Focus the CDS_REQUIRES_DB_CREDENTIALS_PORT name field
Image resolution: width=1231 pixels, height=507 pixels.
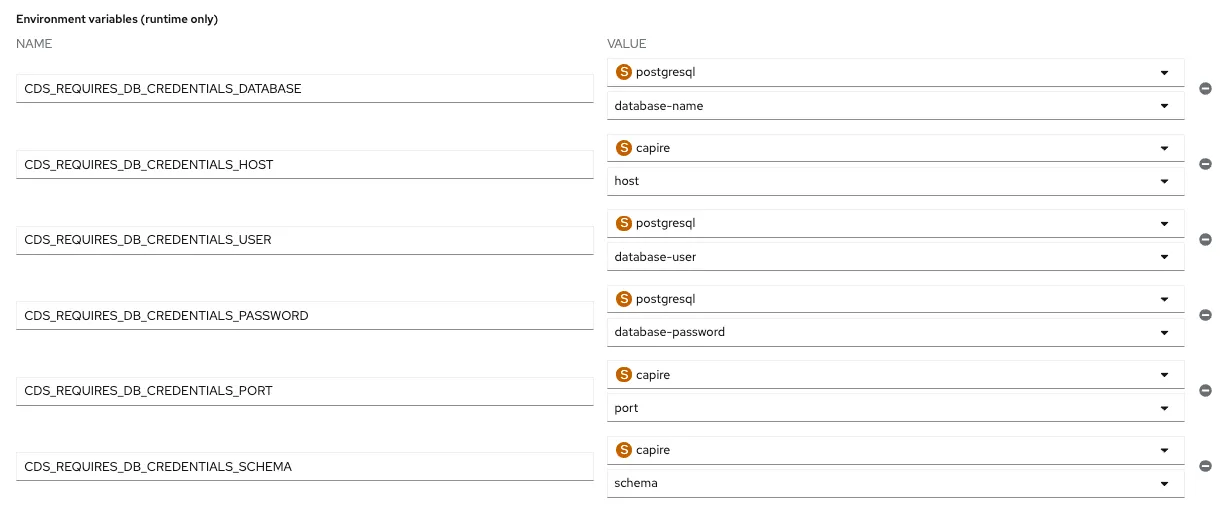(305, 391)
